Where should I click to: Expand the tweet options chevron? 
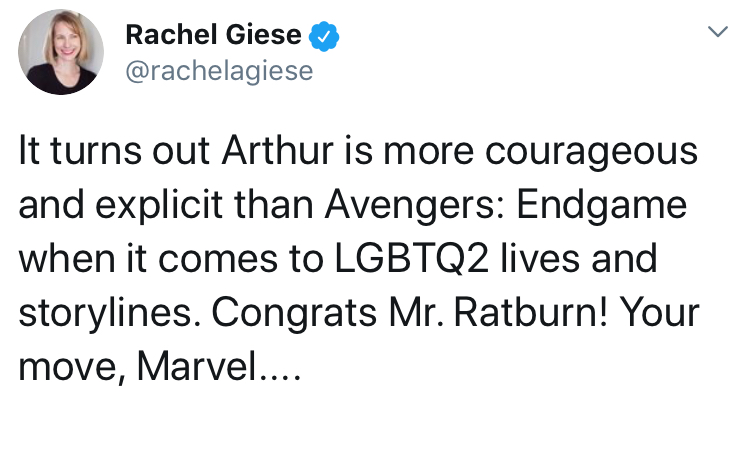[717, 32]
